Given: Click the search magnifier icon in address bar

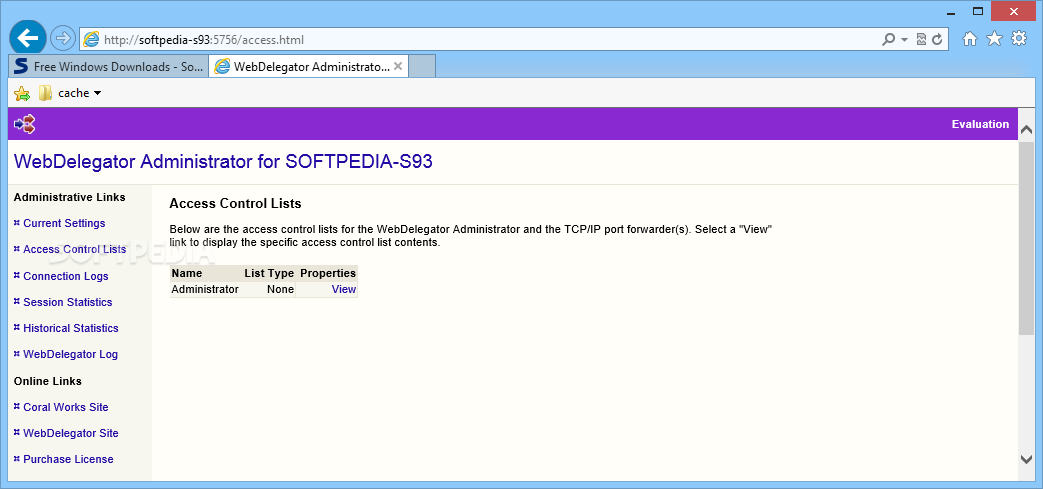Looking at the screenshot, I should coord(888,39).
